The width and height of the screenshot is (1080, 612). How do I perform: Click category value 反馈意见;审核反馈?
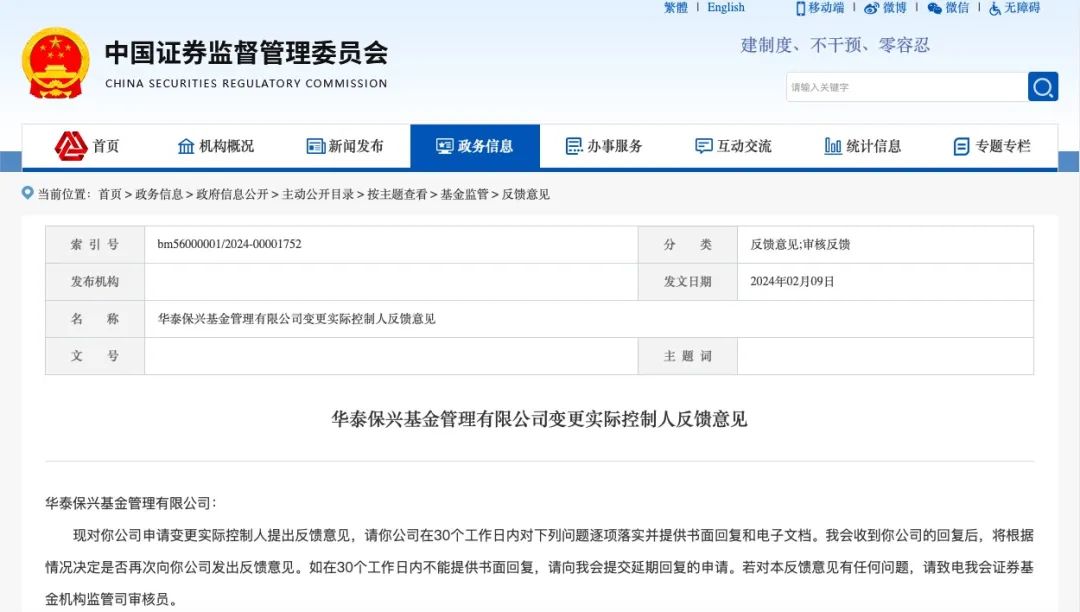[800, 244]
